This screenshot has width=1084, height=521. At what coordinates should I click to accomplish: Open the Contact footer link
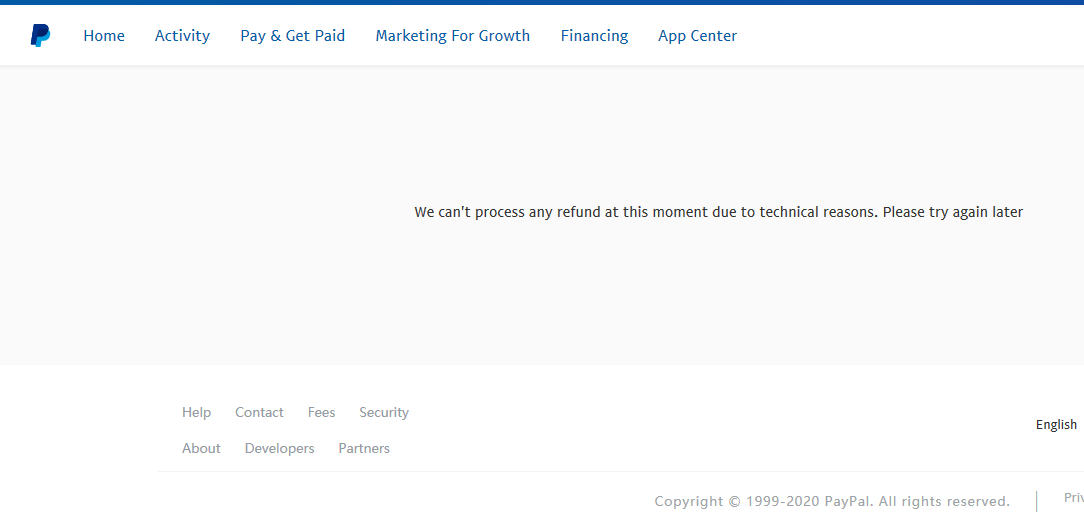pos(259,412)
